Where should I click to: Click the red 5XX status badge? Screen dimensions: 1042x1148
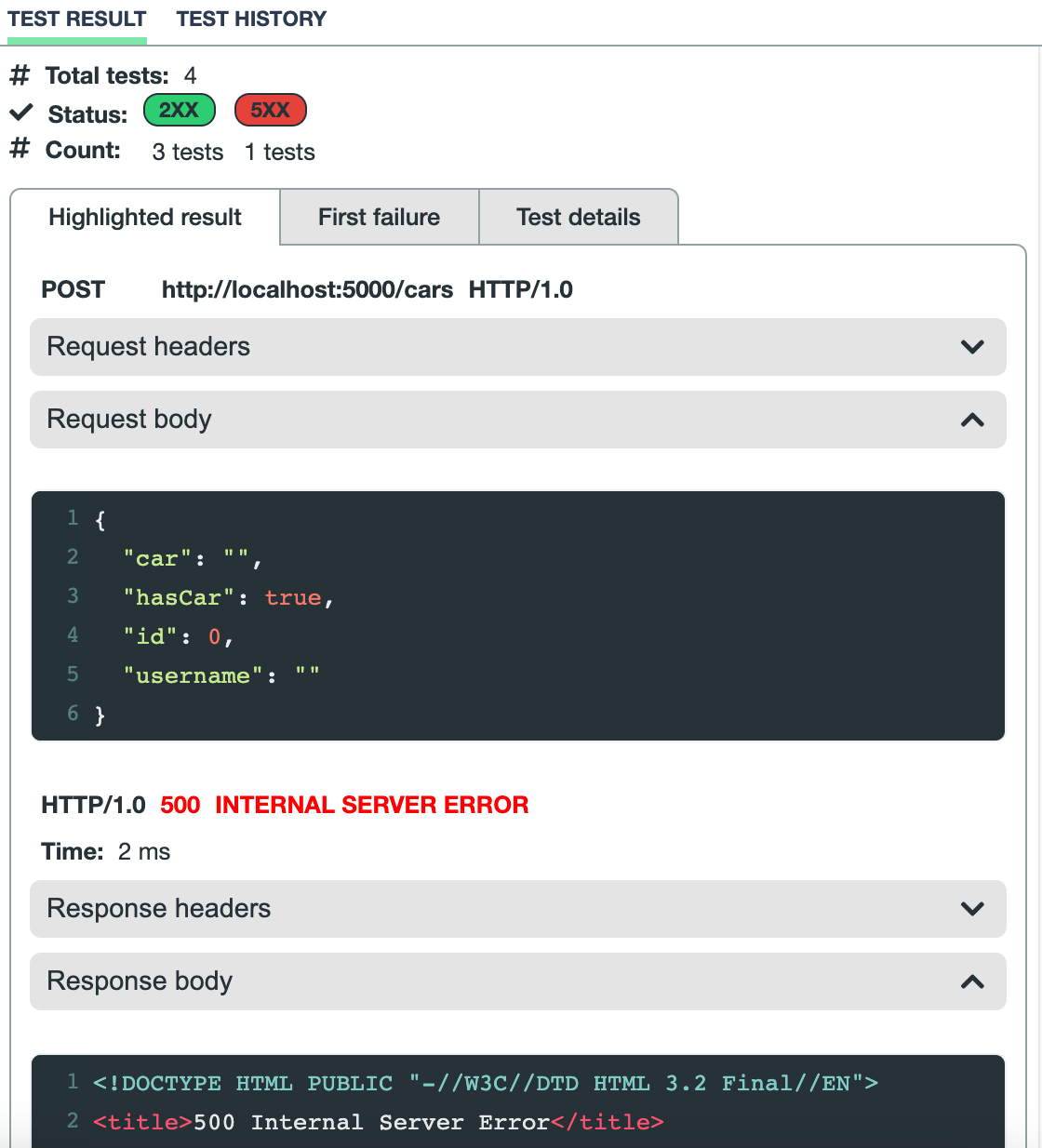coord(270,111)
